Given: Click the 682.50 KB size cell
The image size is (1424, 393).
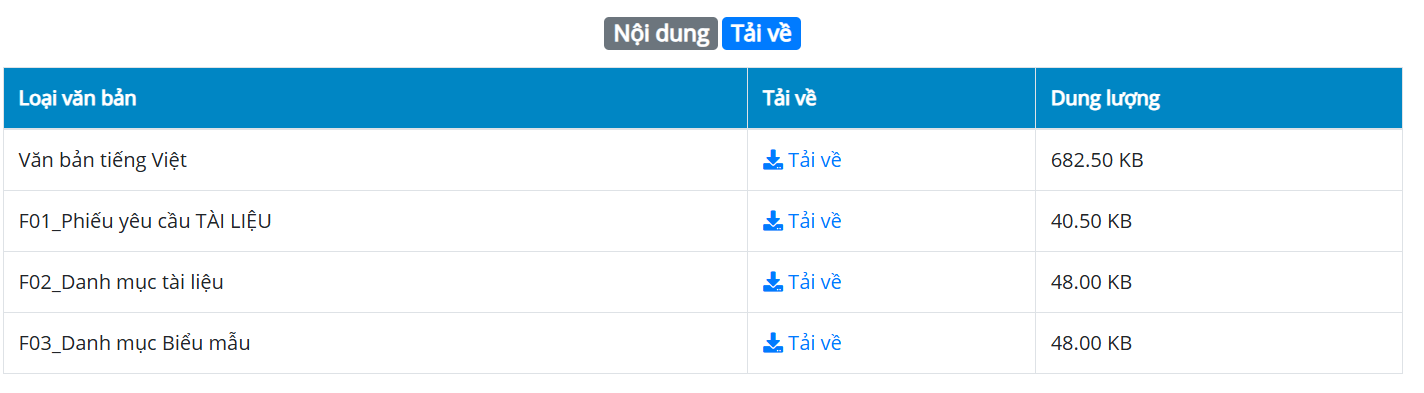Looking at the screenshot, I should [x=1218, y=160].
